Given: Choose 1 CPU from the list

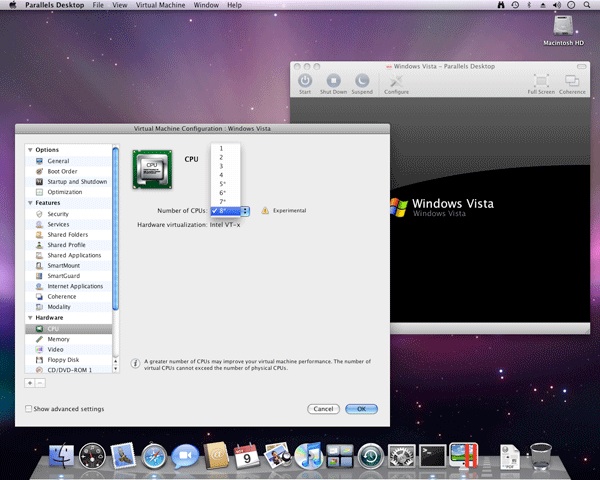Looking at the screenshot, I should click(225, 149).
